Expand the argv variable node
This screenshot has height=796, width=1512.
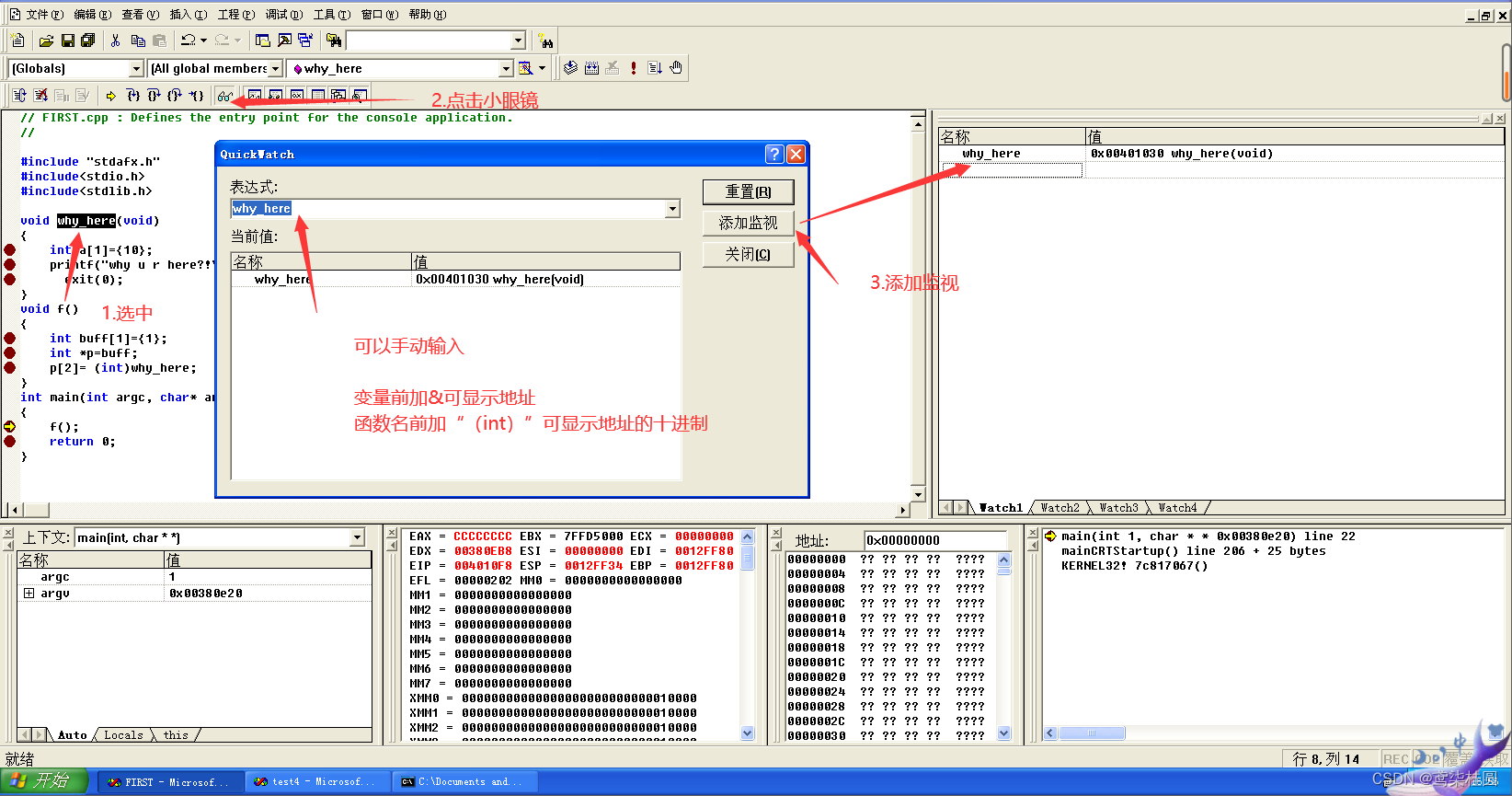29,594
